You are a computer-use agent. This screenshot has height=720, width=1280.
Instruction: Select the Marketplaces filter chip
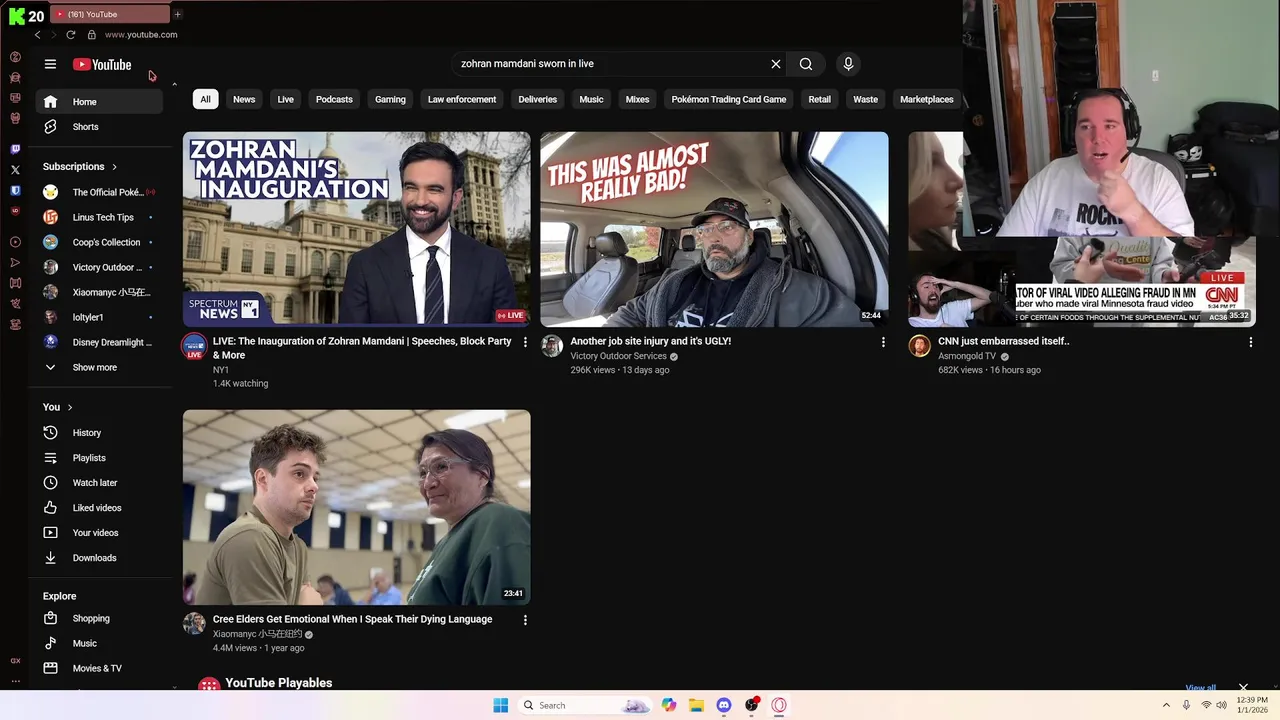927,100
